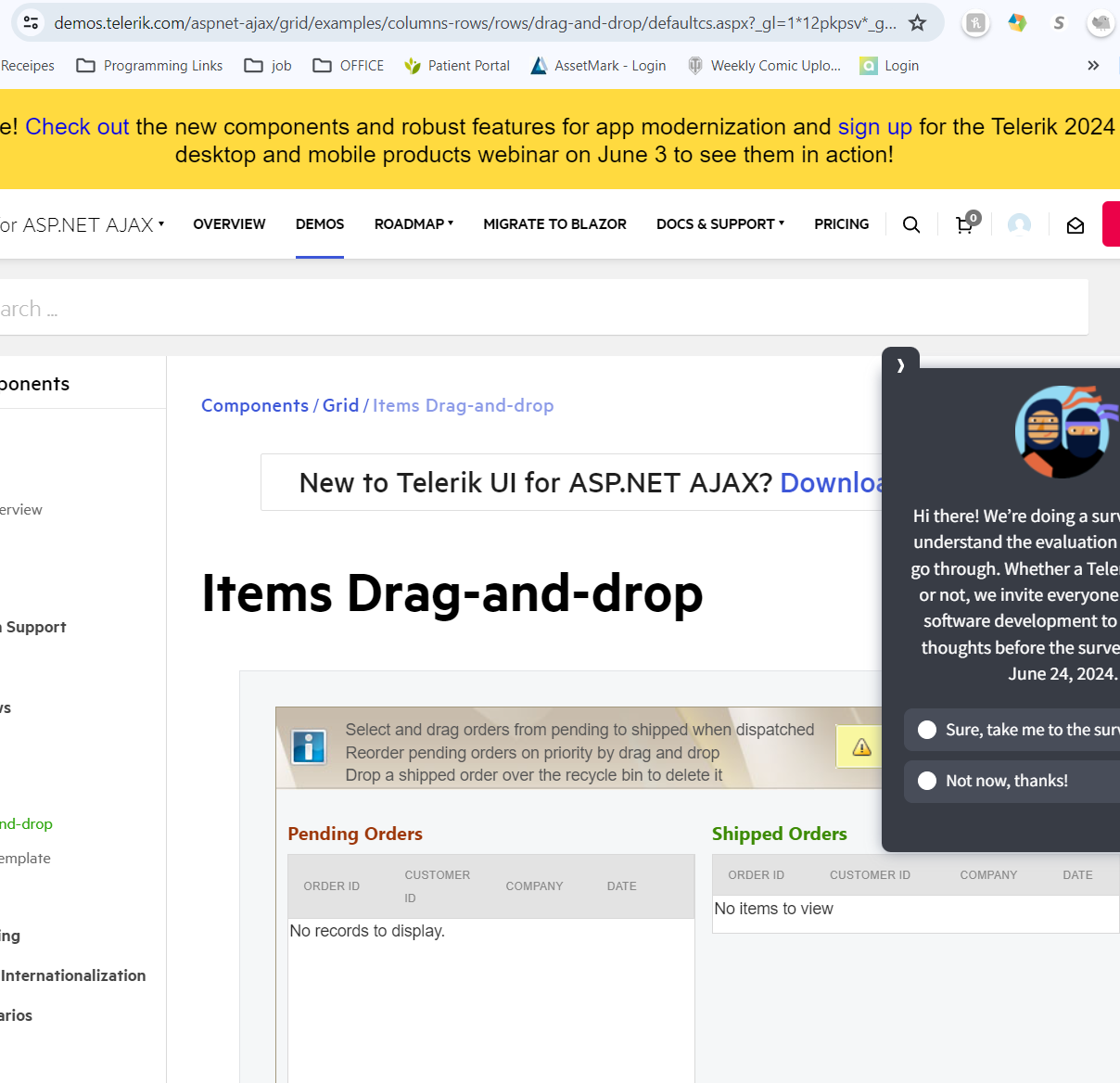Select "Sure, take me to the survey" option
Image resolution: width=1120 pixels, height=1083 pixels.
(x=927, y=730)
